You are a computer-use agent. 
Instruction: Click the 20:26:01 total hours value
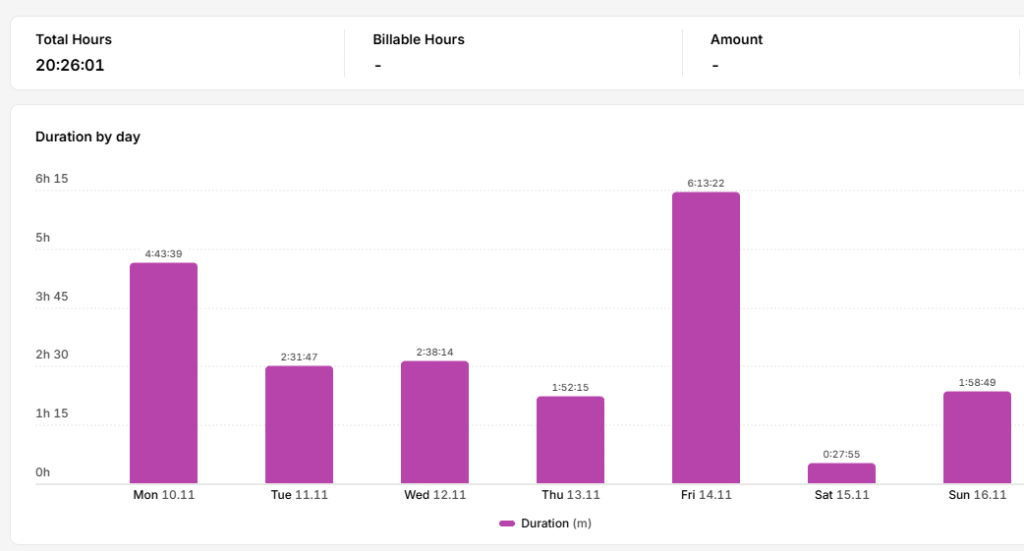(70, 65)
